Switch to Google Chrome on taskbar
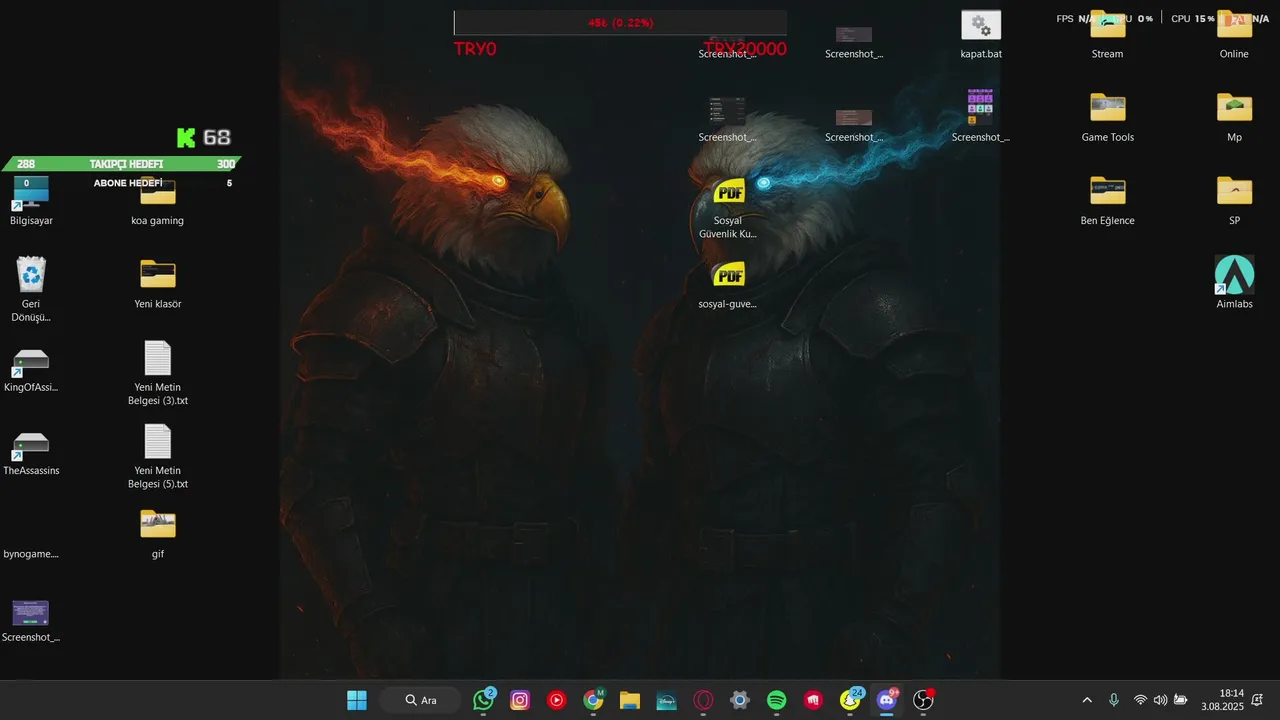Viewport: 1280px width, 720px height. coord(594,700)
